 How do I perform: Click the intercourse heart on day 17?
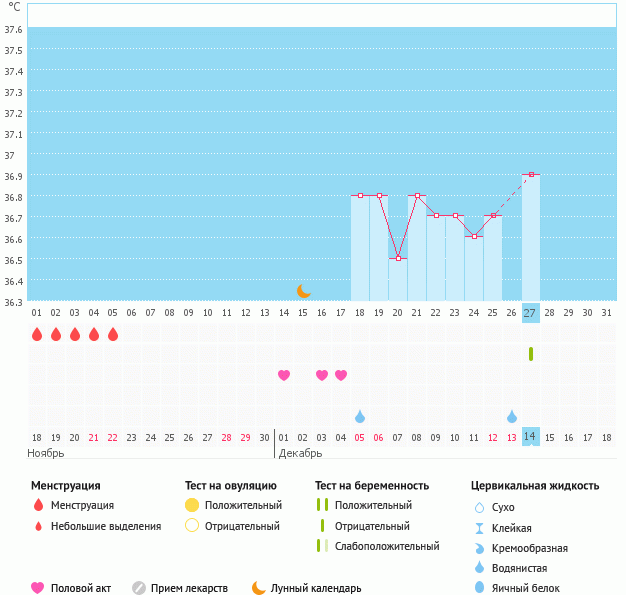pyautogui.click(x=341, y=375)
